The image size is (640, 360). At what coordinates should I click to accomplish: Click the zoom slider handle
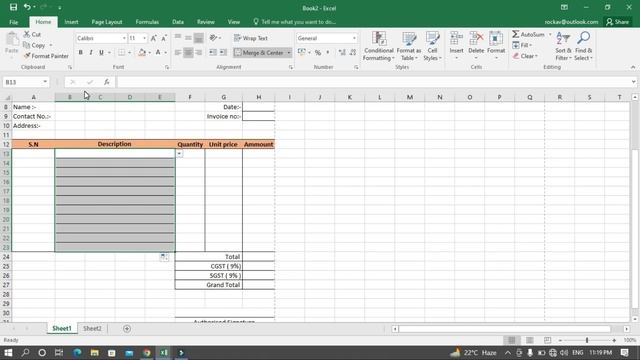tap(587, 340)
